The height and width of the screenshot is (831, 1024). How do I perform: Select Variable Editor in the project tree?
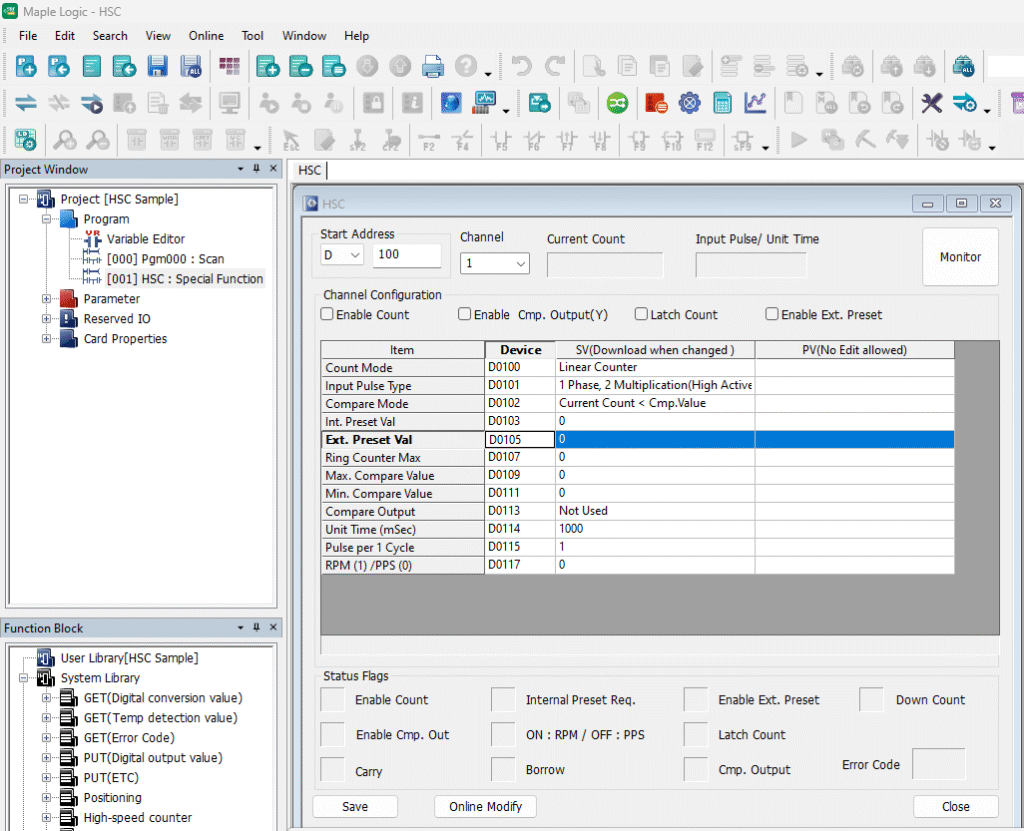point(145,239)
